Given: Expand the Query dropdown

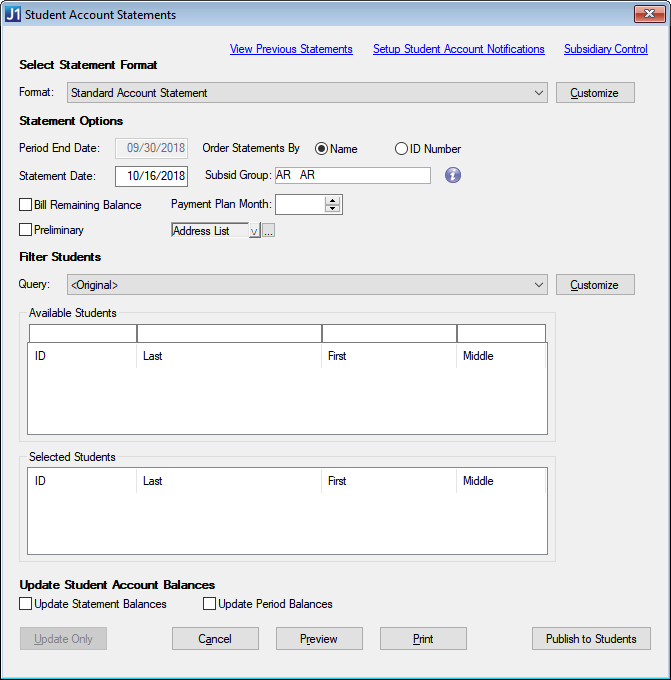Looking at the screenshot, I should pos(539,285).
